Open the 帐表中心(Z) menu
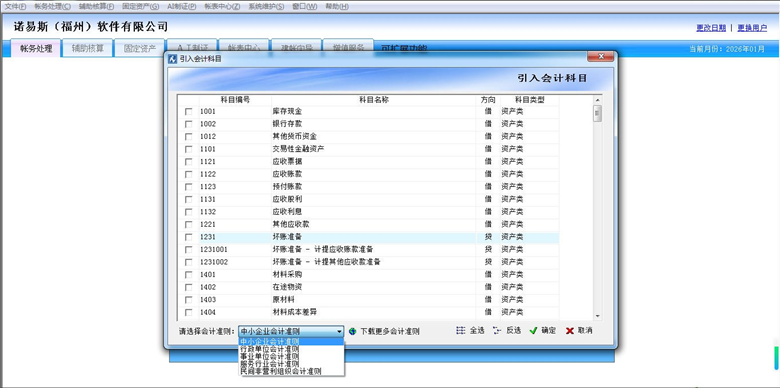780x388 pixels. 222,6
